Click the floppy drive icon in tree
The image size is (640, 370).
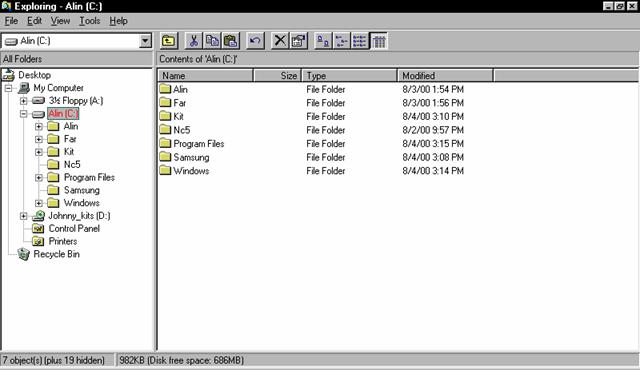coord(38,100)
